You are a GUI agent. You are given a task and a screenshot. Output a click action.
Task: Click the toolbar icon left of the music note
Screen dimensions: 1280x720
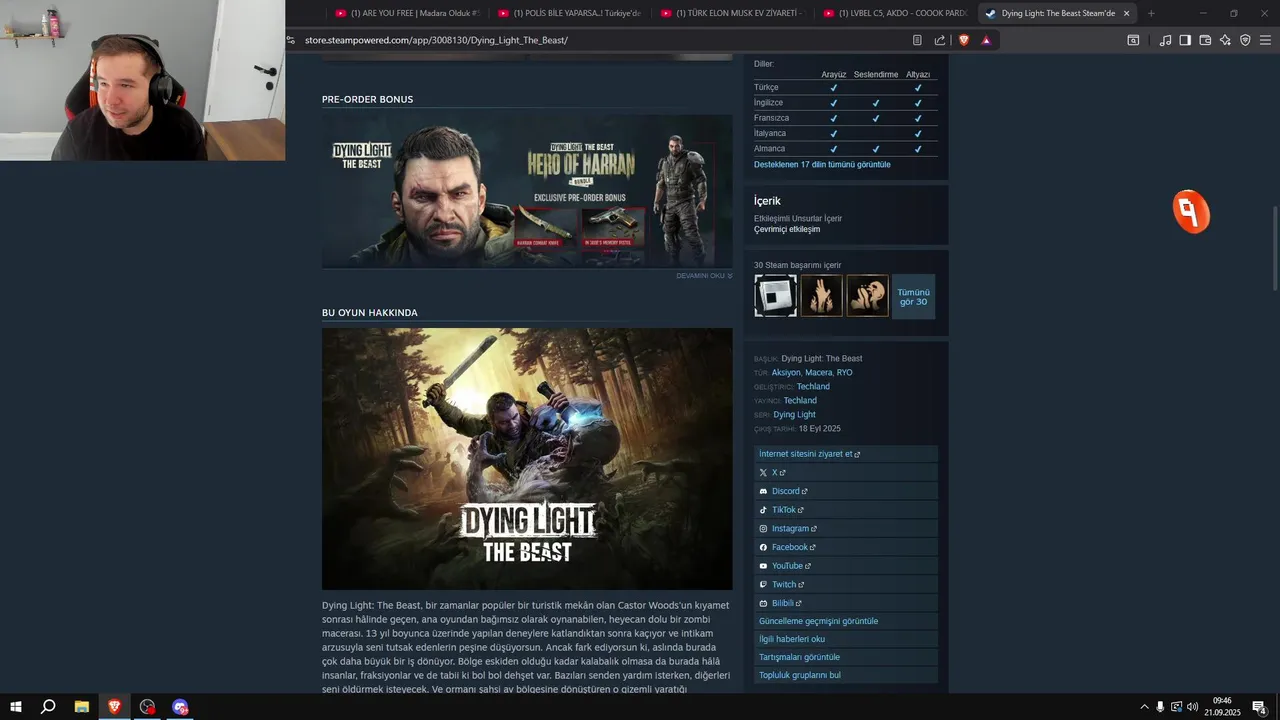pyautogui.click(x=1133, y=40)
